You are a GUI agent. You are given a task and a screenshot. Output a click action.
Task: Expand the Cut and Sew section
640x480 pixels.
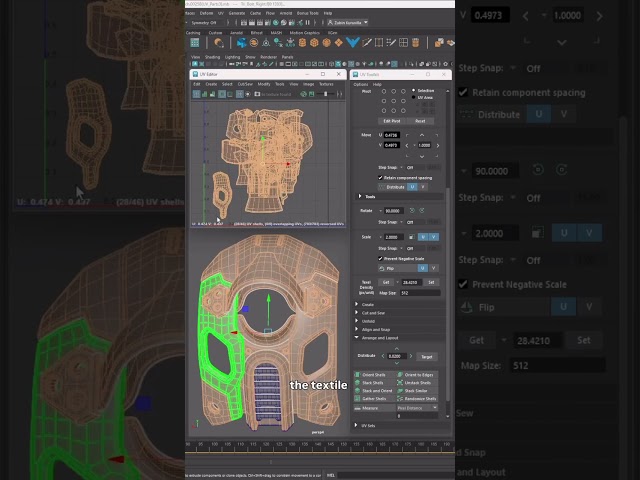356,313
